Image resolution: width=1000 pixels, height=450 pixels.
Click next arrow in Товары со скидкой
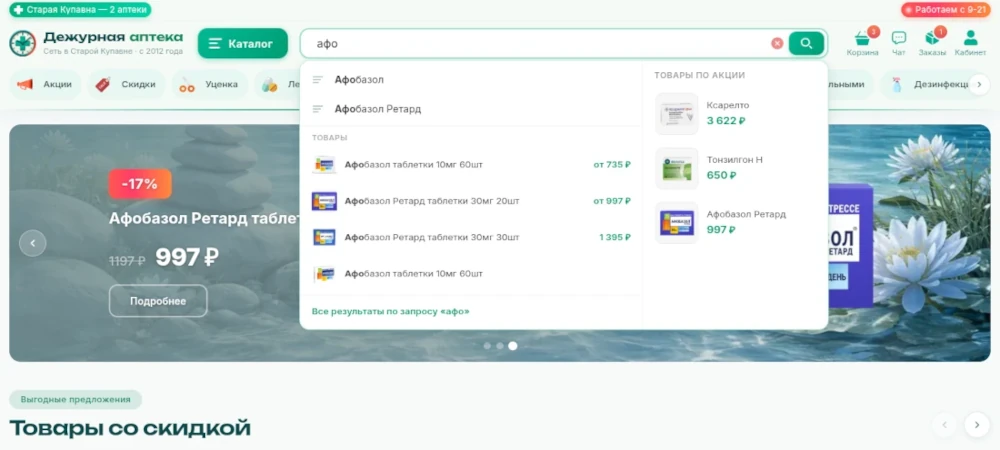976,425
